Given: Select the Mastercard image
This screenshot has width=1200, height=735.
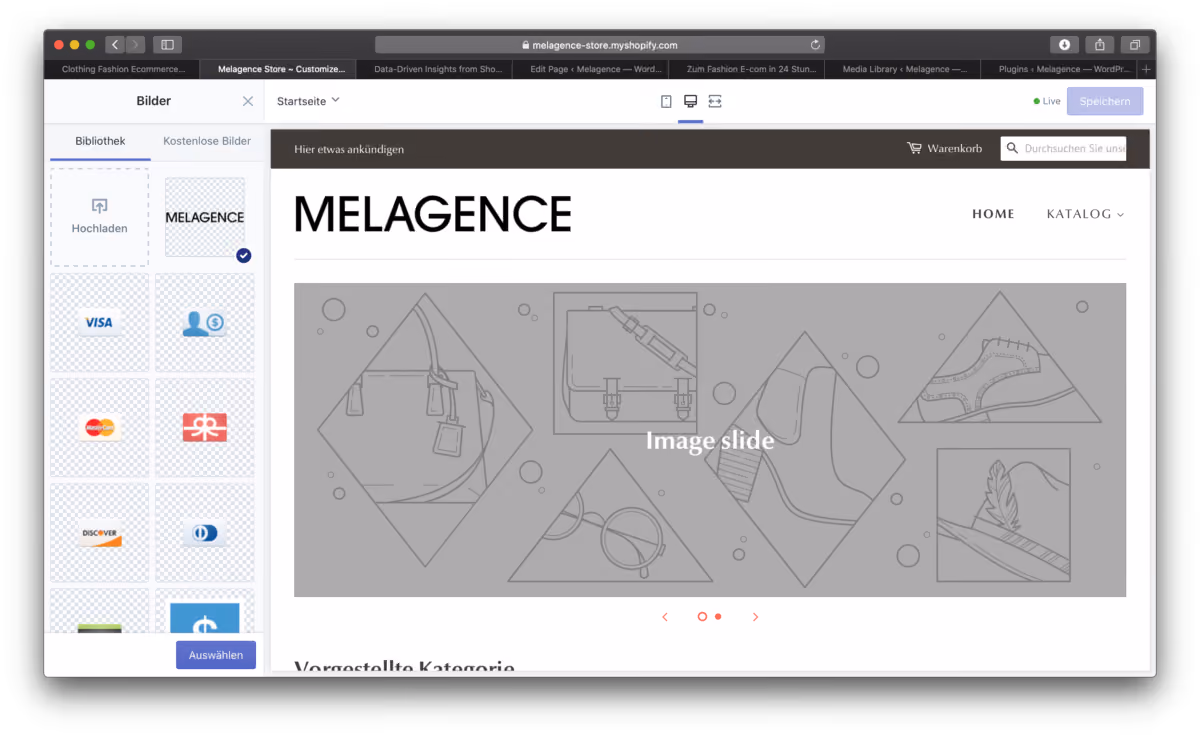Looking at the screenshot, I should (100, 428).
